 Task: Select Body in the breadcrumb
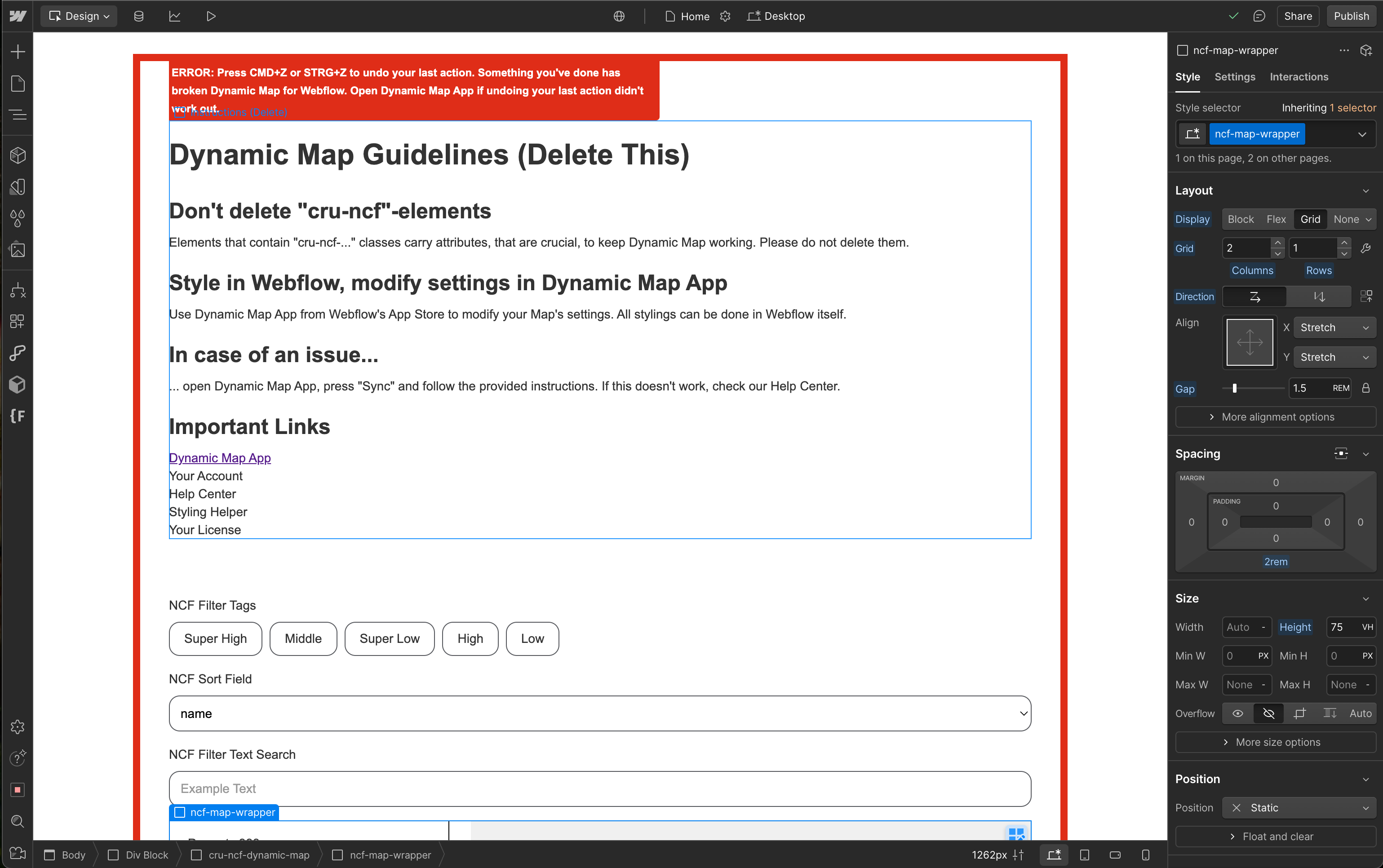(x=65, y=855)
